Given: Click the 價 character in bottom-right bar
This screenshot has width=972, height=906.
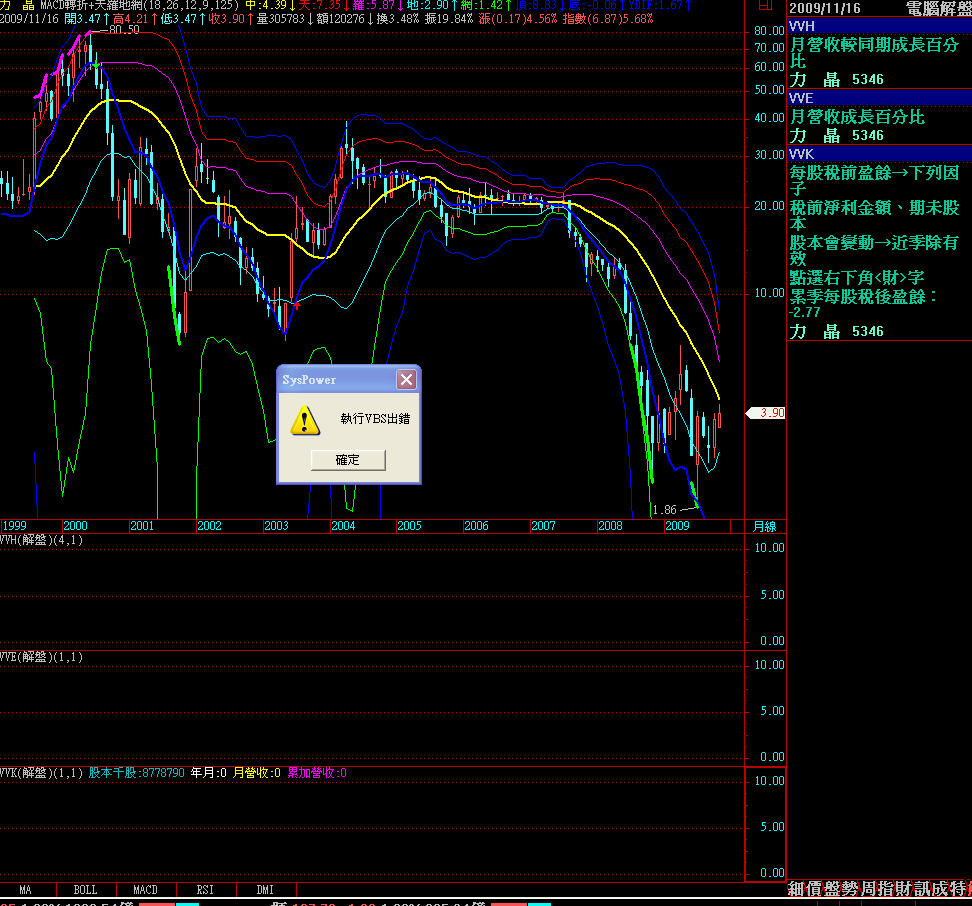Looking at the screenshot, I should click(x=814, y=889).
